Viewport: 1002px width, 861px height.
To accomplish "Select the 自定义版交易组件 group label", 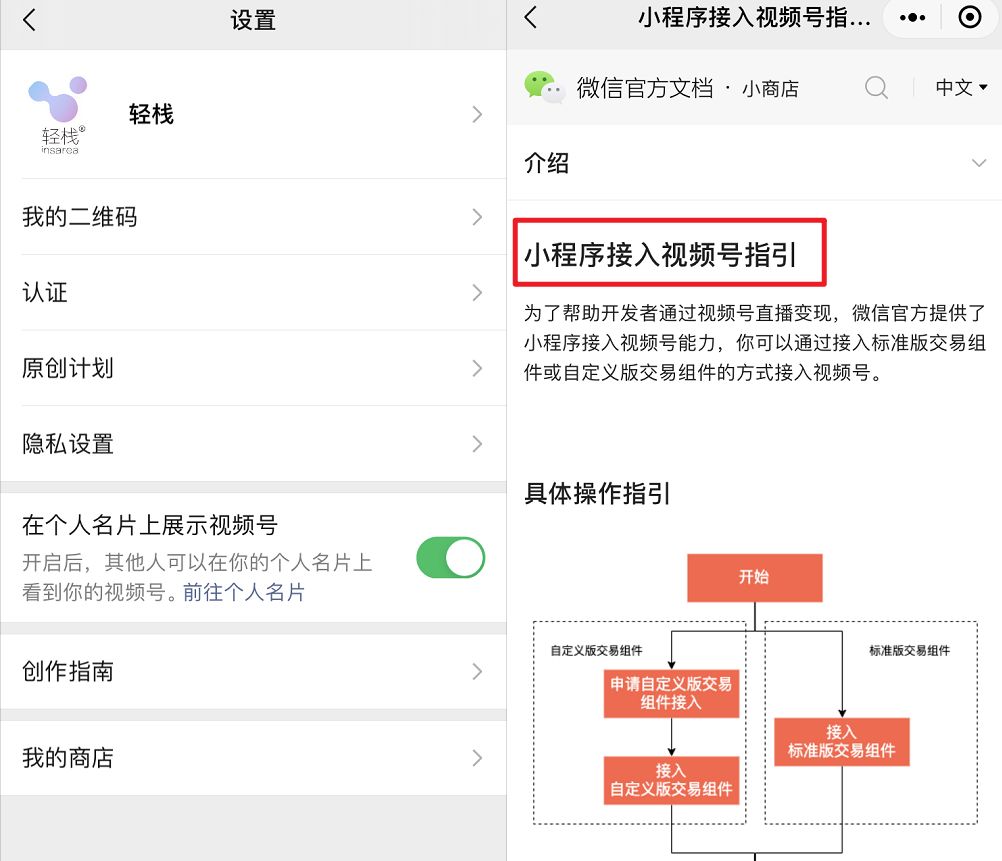I will (x=596, y=651).
